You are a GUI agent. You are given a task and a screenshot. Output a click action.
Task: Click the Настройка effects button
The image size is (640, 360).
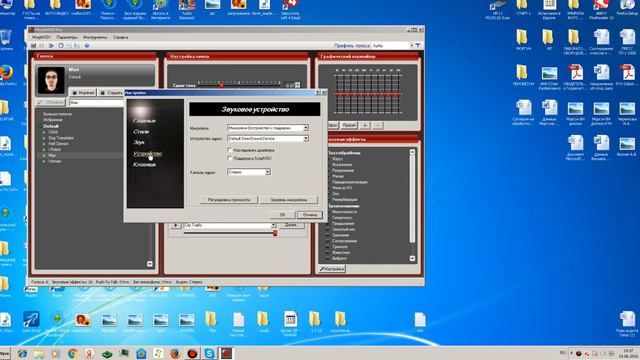tap(332, 269)
